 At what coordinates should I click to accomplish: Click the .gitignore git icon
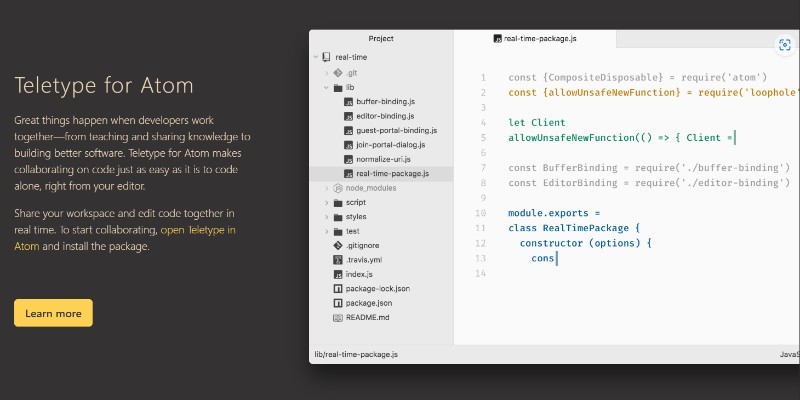coord(337,245)
